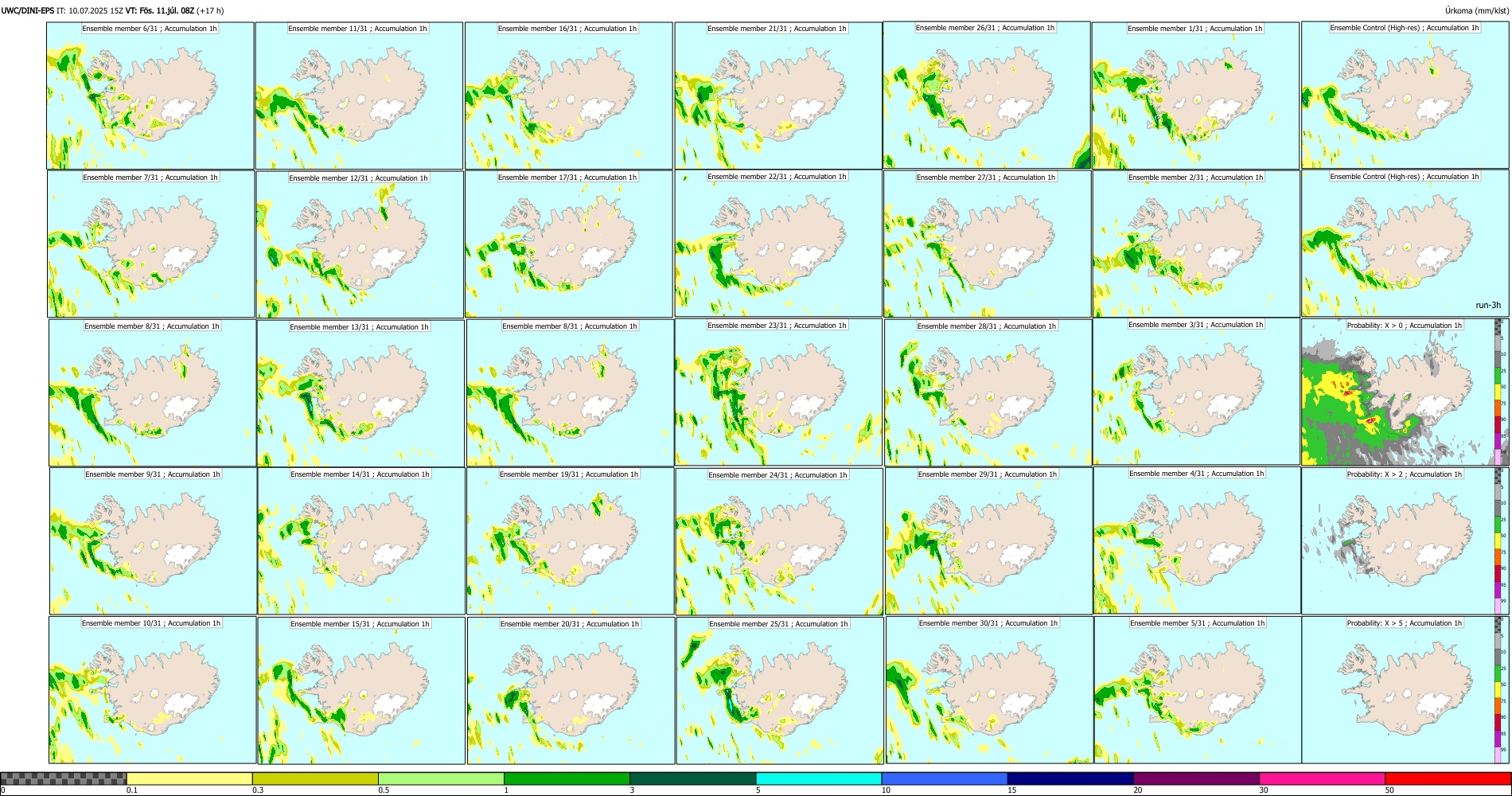Screen dimensions: 1512x796
Task: Select the Ensemble member 16/31 map
Action: tap(568, 96)
